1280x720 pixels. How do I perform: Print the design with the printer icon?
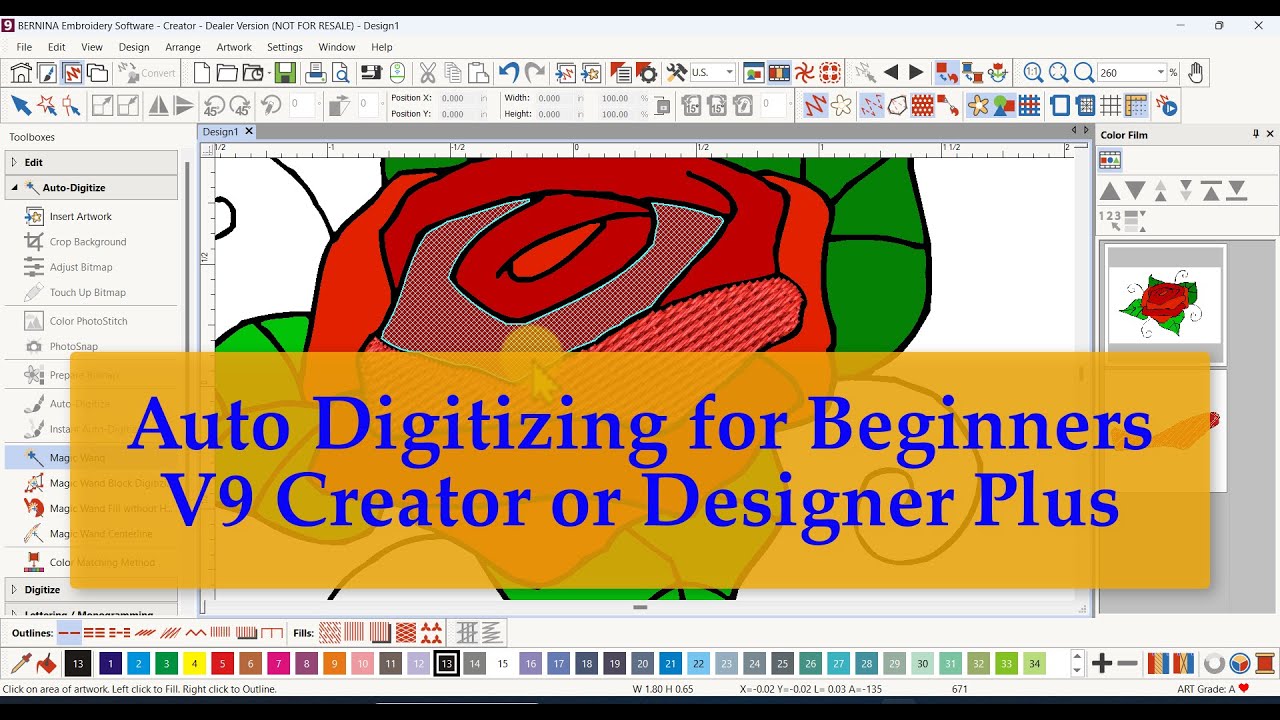[x=316, y=72]
